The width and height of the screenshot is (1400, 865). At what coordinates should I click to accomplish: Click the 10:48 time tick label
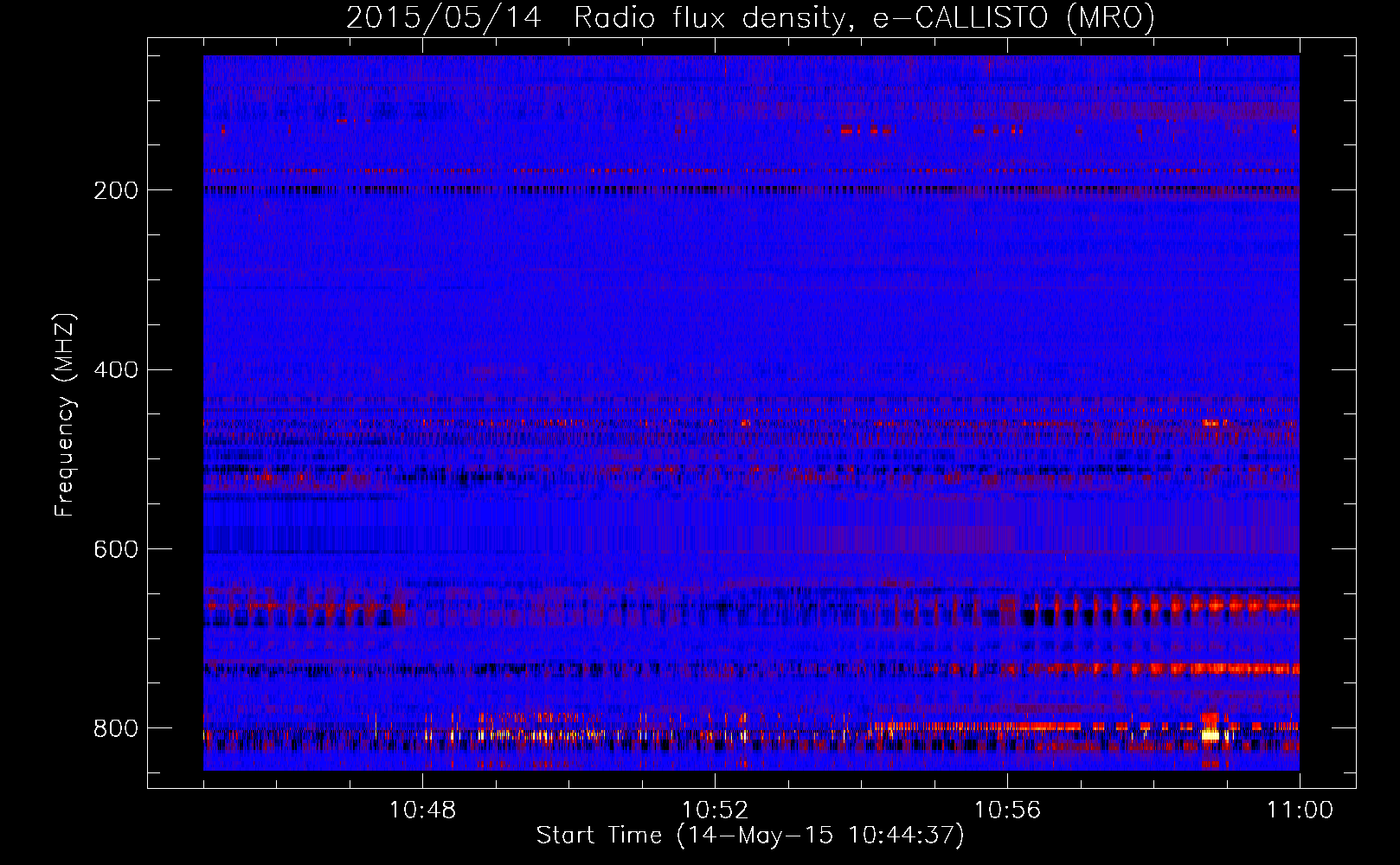point(422,811)
